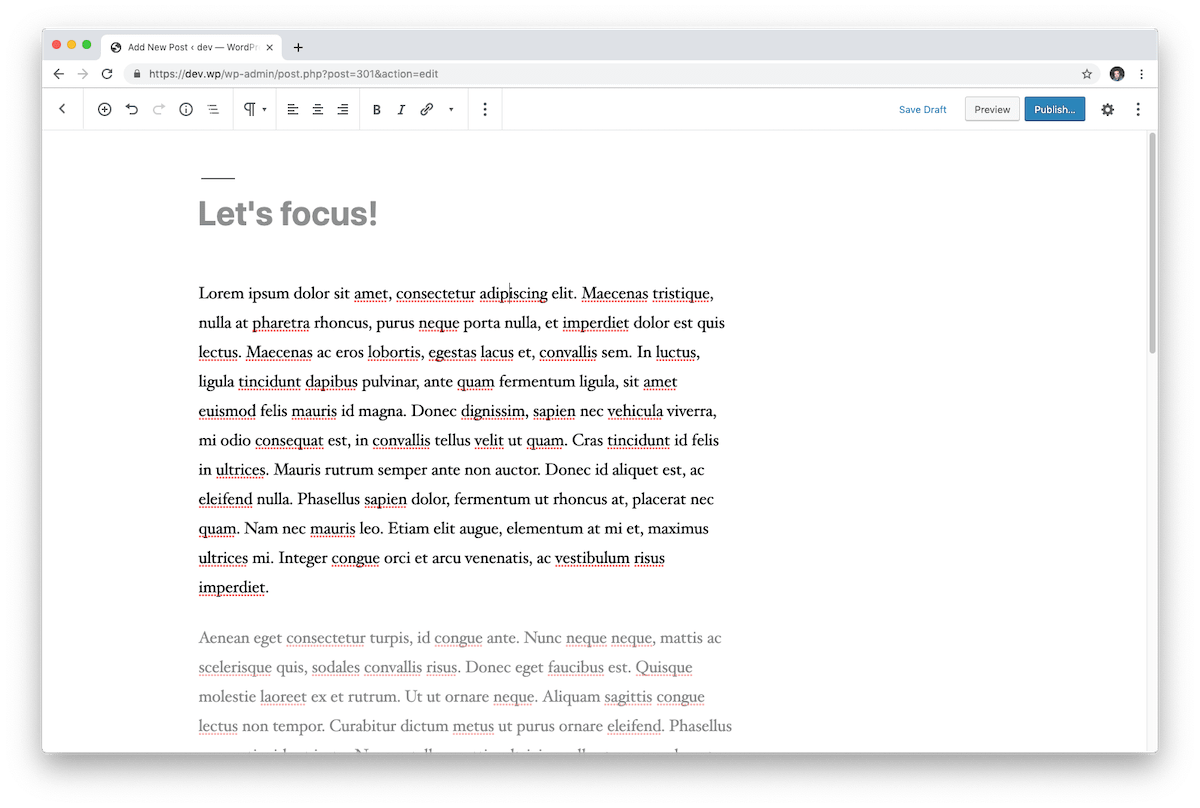Viewport: 1200px width, 808px height.
Task: Click the page vertical scrollbar
Action: pos(1152,243)
